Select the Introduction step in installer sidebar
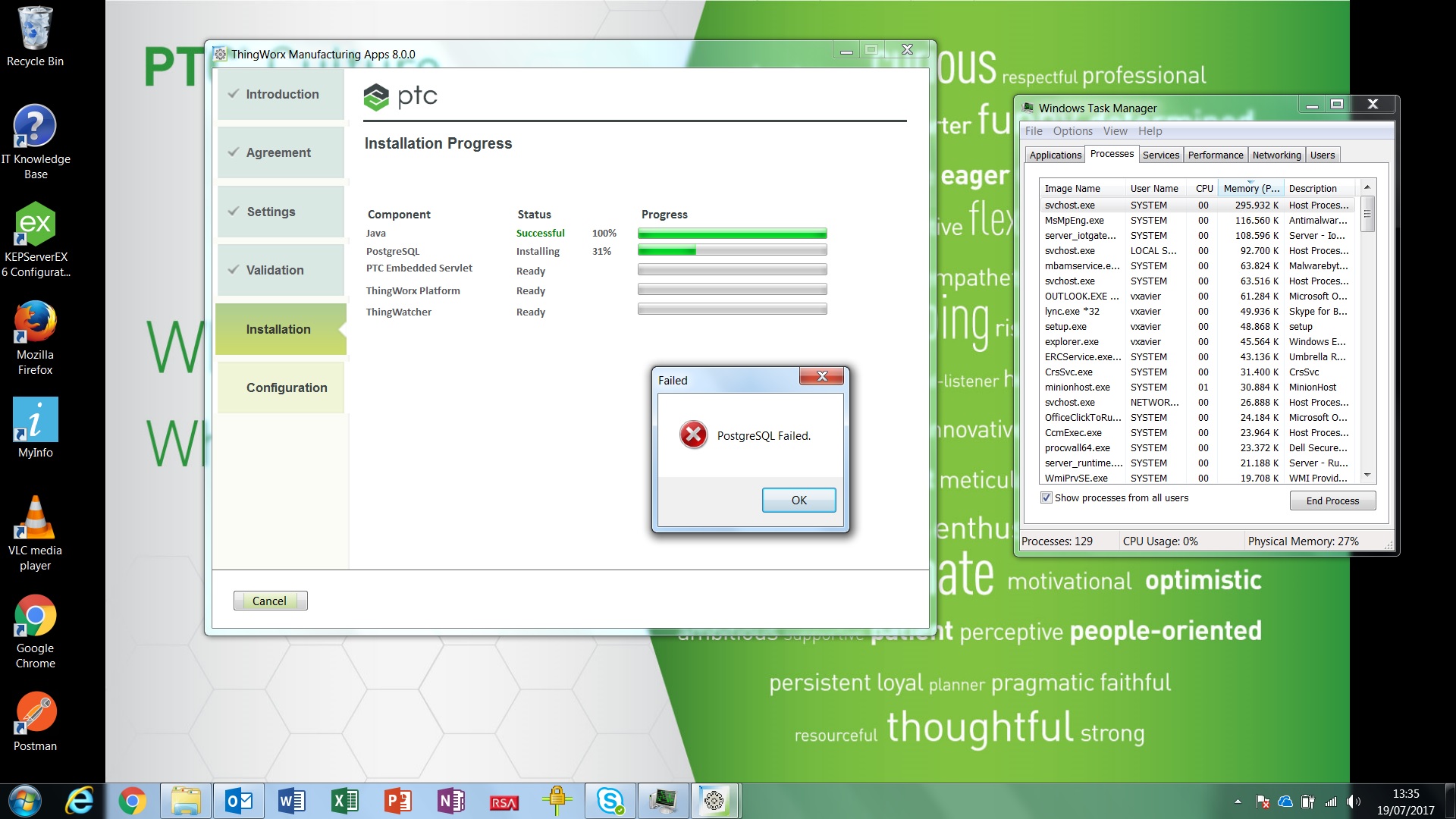Viewport: 1456px width, 819px height. coord(281,94)
